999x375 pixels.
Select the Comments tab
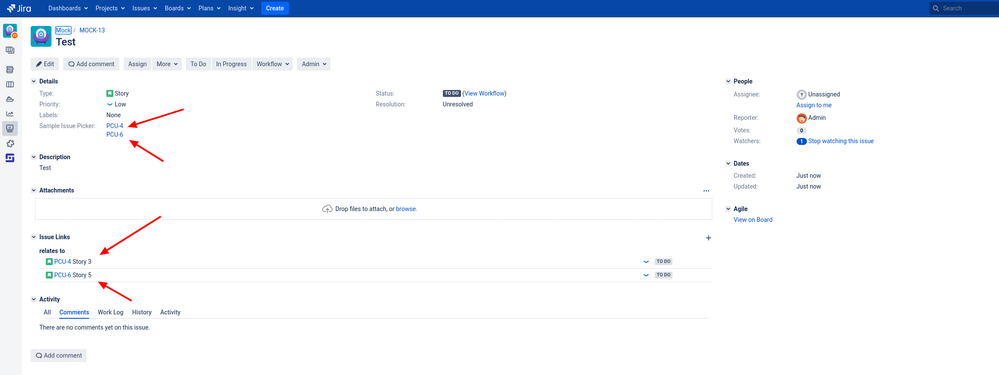tap(74, 313)
